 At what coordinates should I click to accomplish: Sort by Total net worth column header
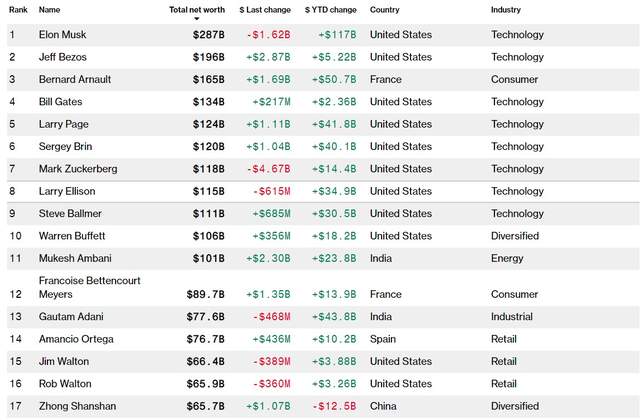click(x=197, y=10)
